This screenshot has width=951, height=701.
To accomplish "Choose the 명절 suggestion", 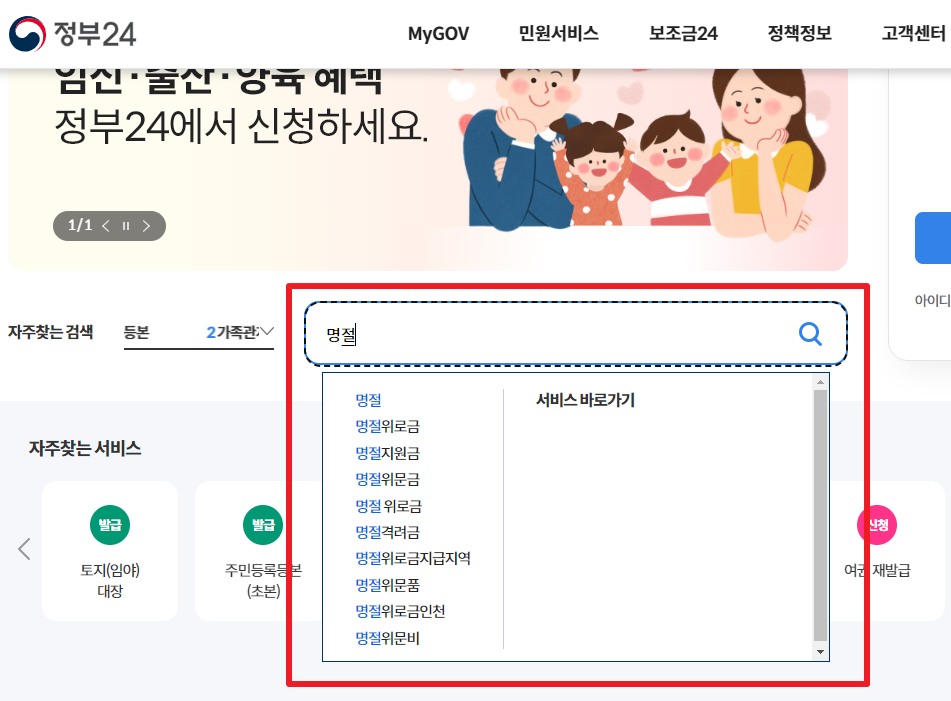I will tap(368, 400).
